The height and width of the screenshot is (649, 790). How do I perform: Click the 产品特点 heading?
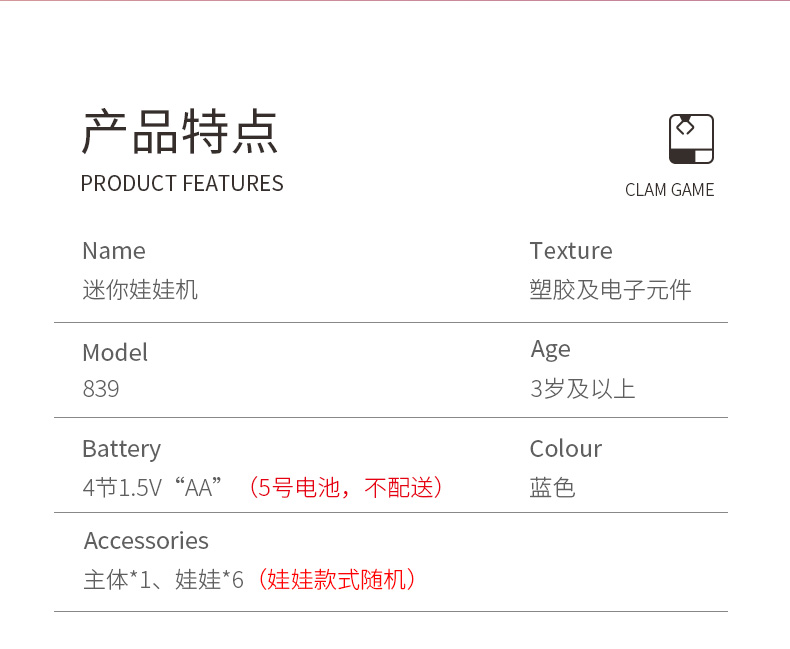pos(180,132)
